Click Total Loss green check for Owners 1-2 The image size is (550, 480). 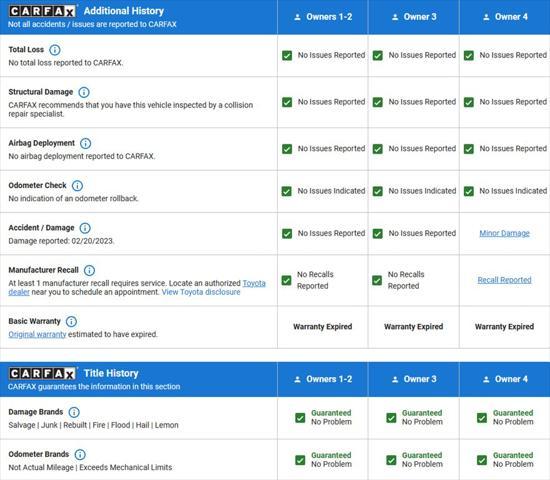point(287,55)
